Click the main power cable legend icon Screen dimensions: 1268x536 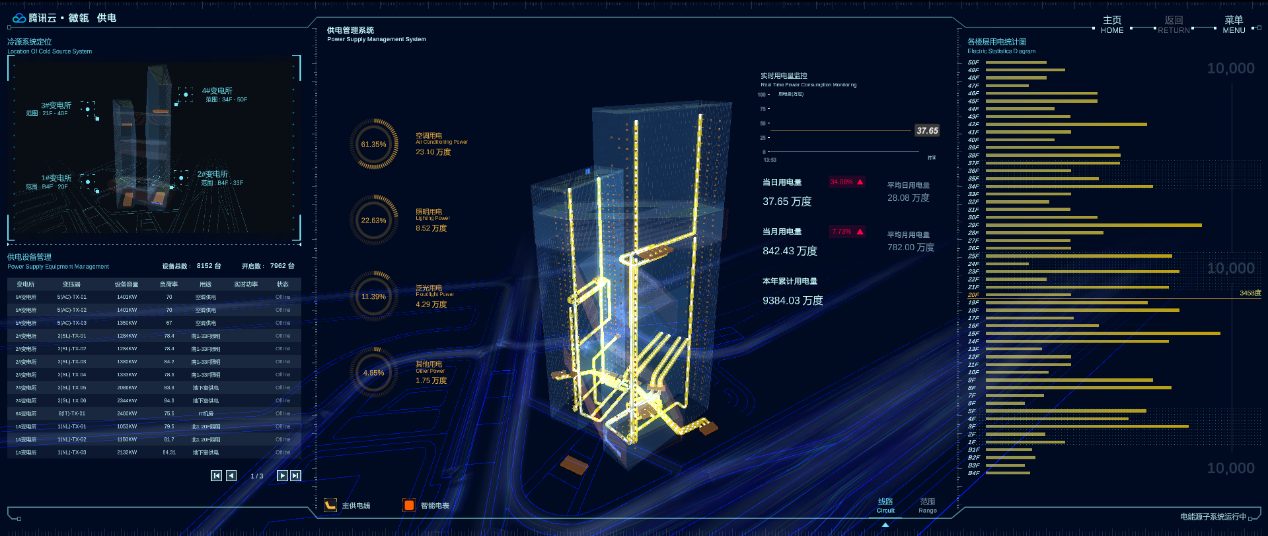(x=331, y=505)
